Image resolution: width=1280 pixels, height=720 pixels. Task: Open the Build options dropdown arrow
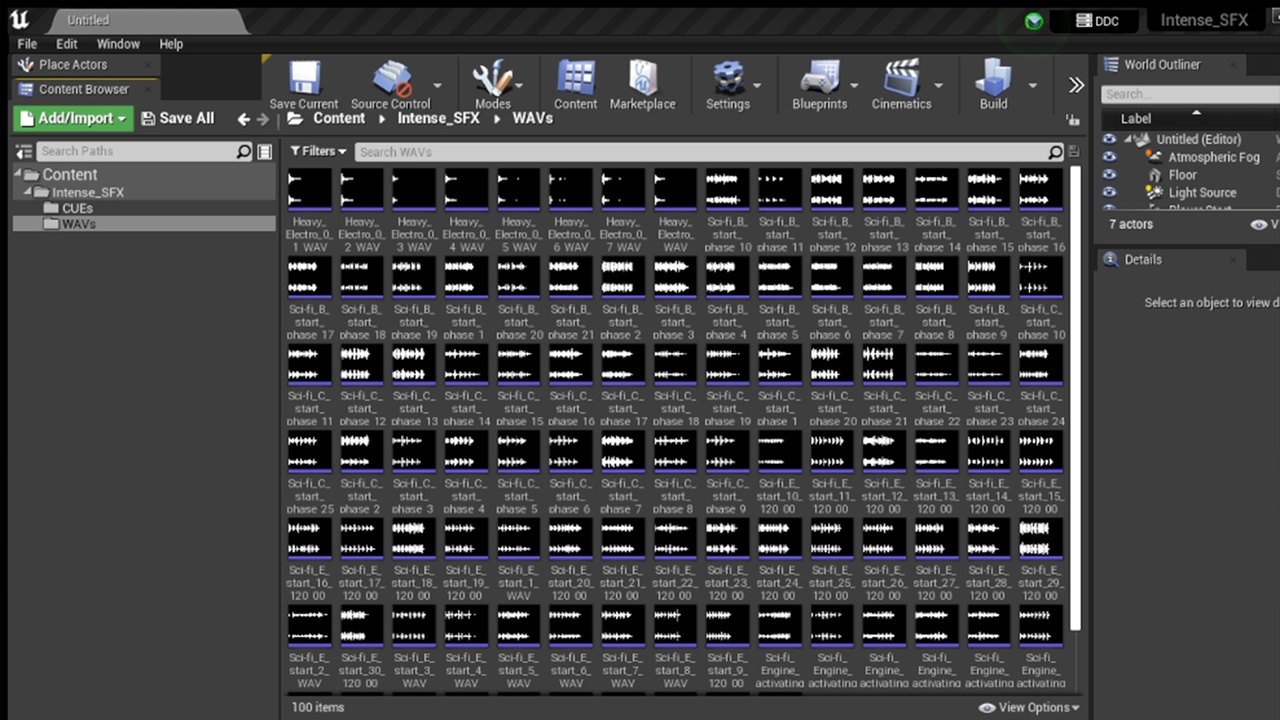coord(1033,85)
